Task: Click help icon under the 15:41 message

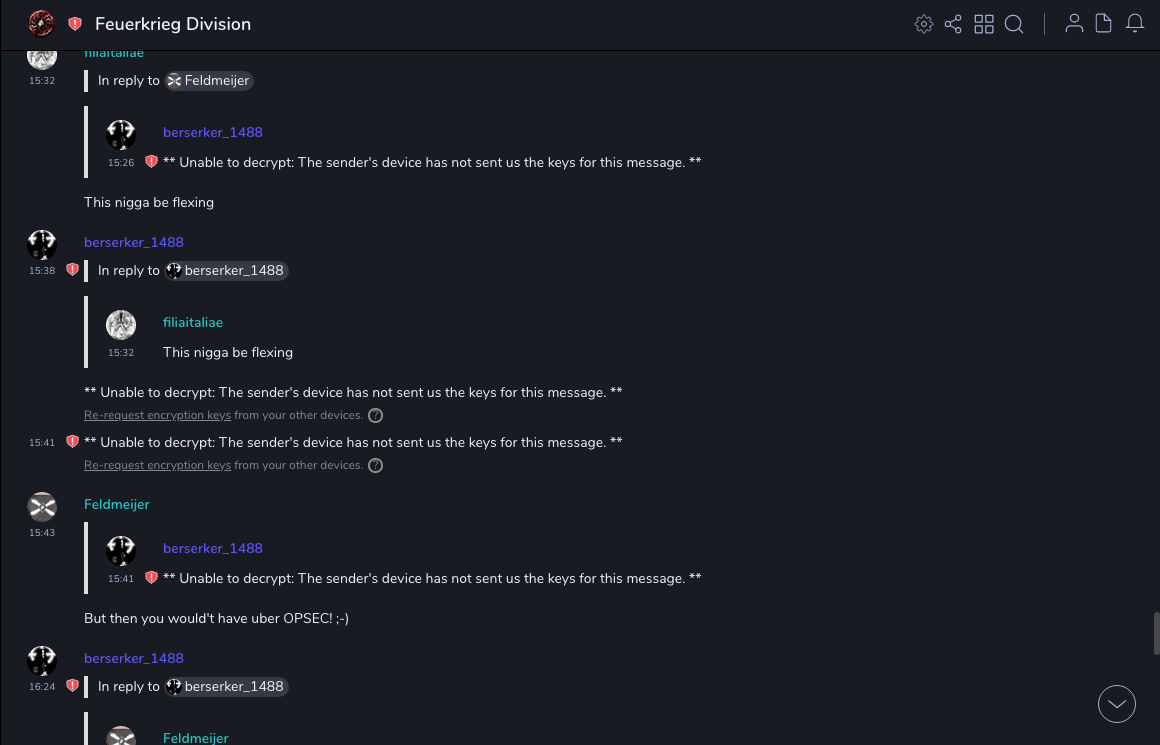Action: click(375, 465)
